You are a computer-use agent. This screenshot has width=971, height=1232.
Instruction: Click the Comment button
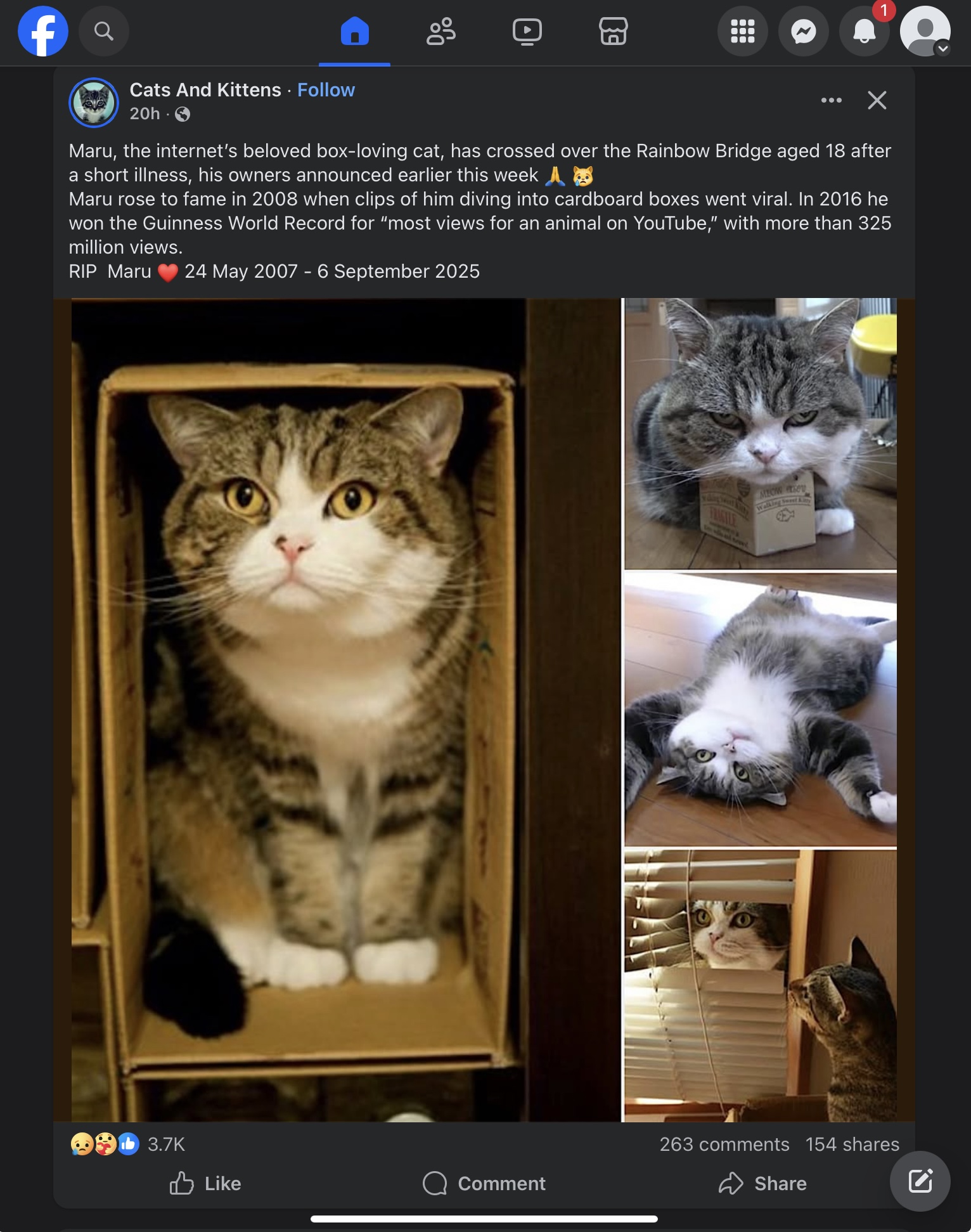(x=484, y=1183)
